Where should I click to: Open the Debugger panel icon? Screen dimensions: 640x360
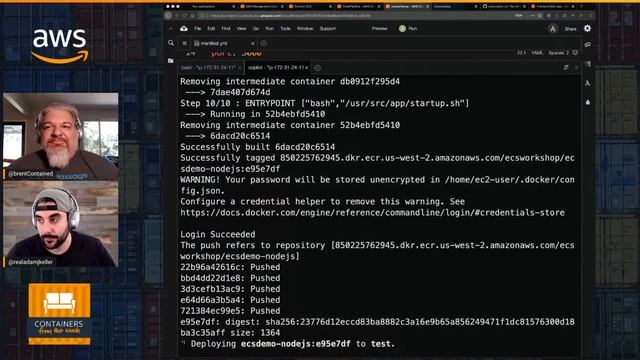tap(588, 102)
